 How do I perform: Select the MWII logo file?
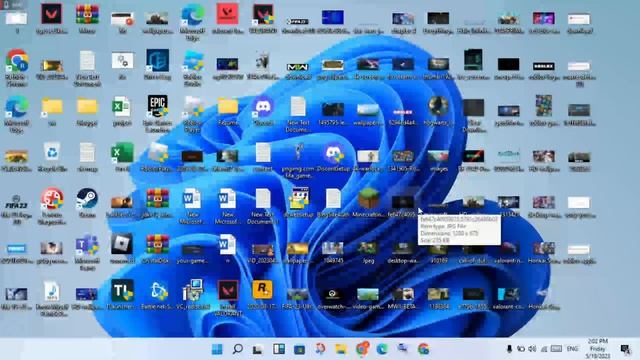tap(298, 67)
